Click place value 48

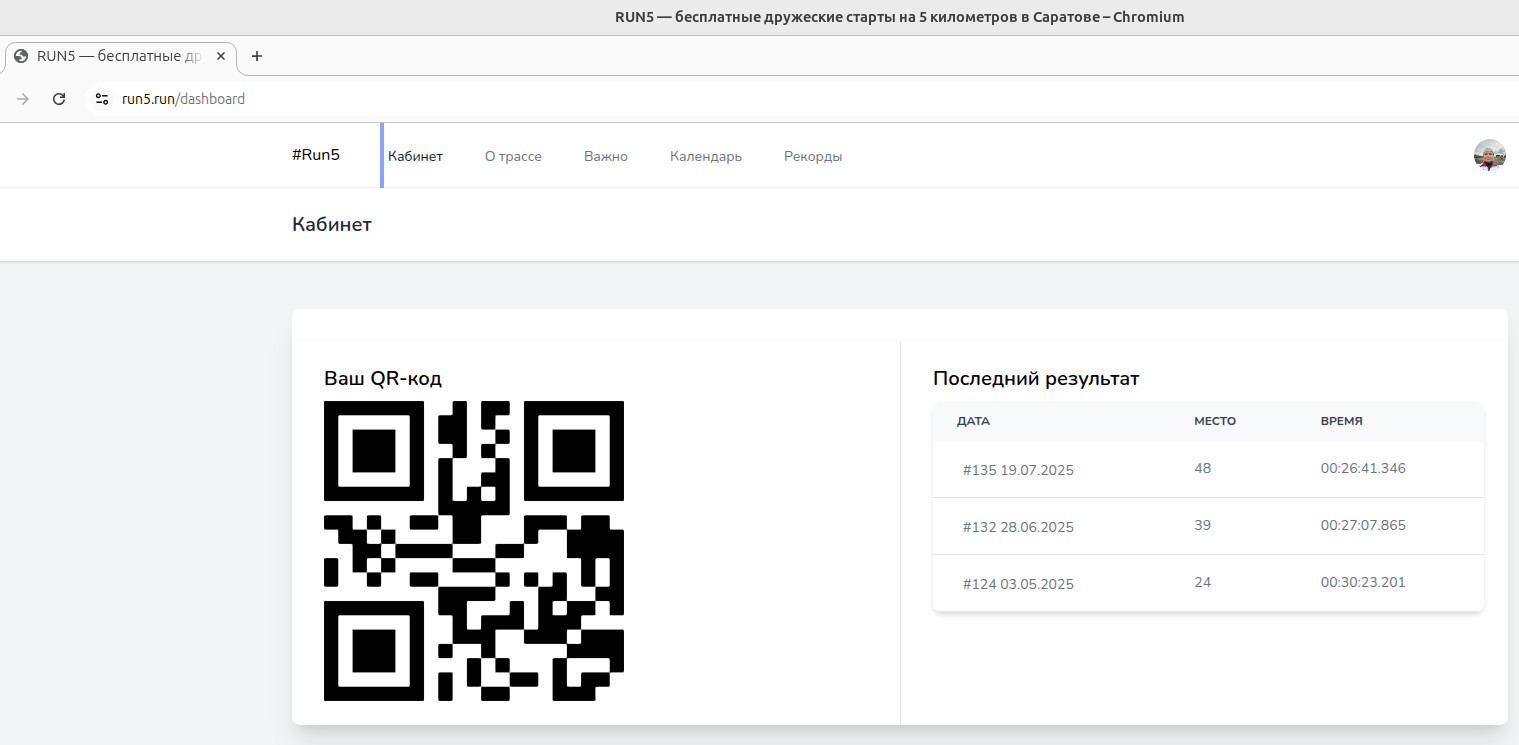click(1203, 468)
